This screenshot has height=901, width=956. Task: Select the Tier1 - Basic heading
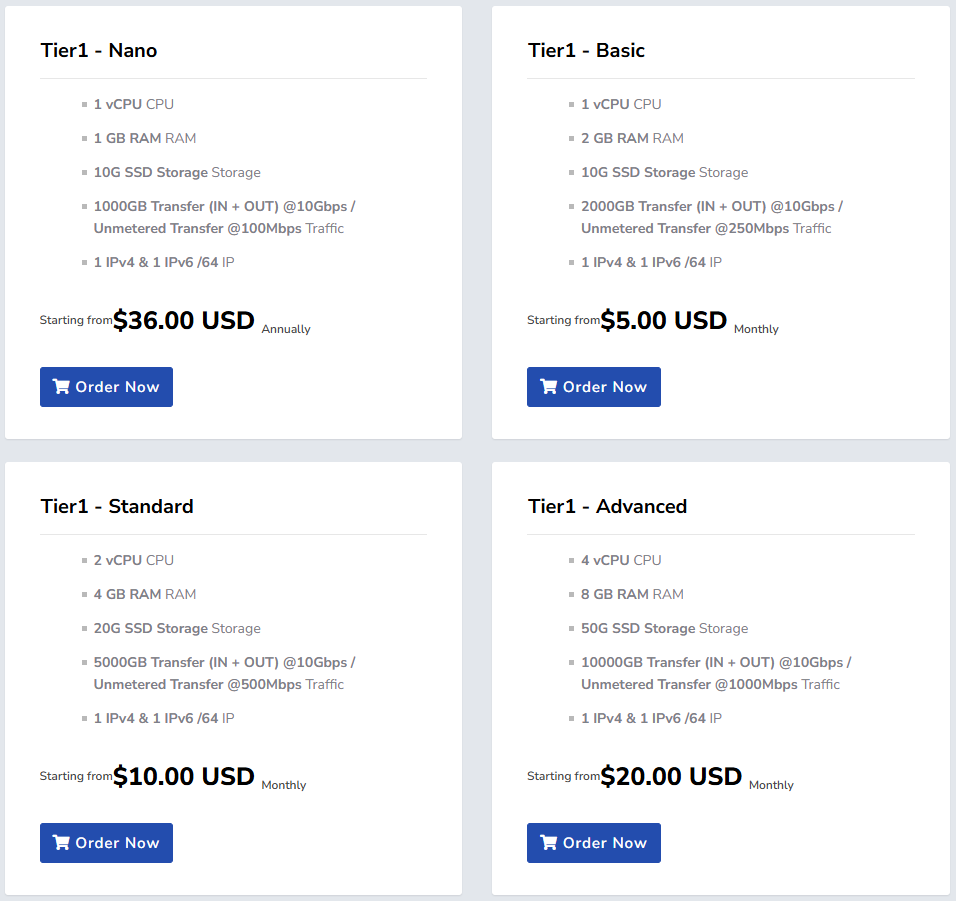tap(586, 50)
